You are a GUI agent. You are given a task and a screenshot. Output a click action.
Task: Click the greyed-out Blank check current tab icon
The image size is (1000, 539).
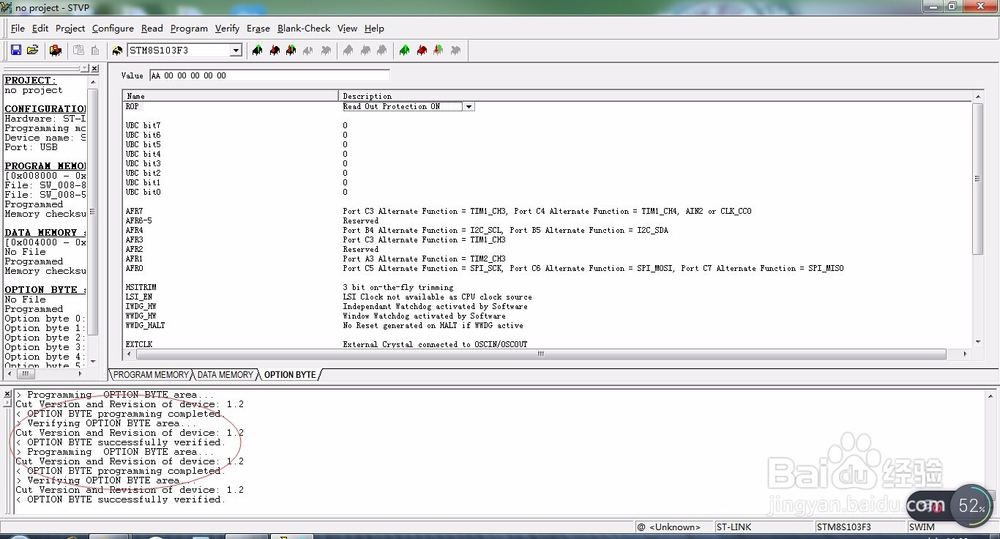pos(325,50)
